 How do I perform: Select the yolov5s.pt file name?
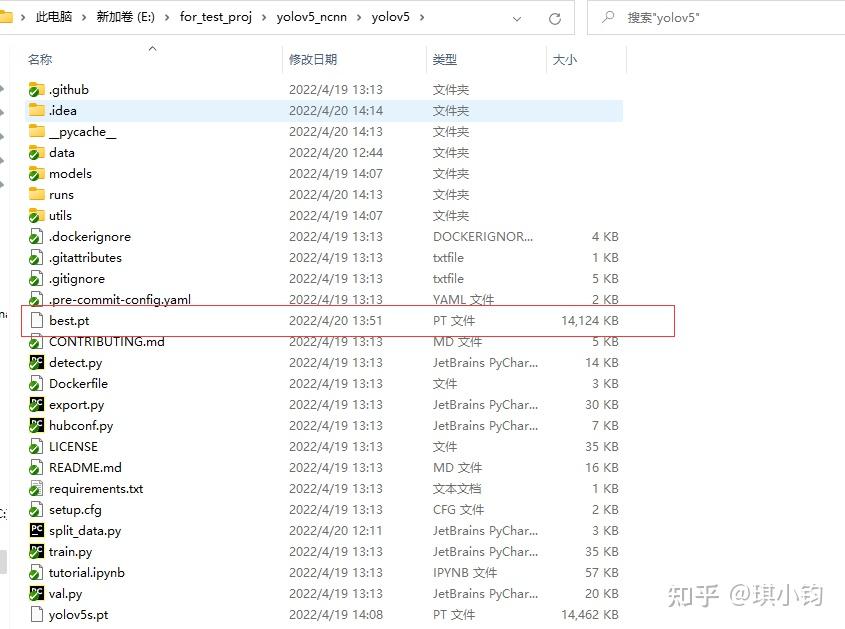tap(79, 615)
